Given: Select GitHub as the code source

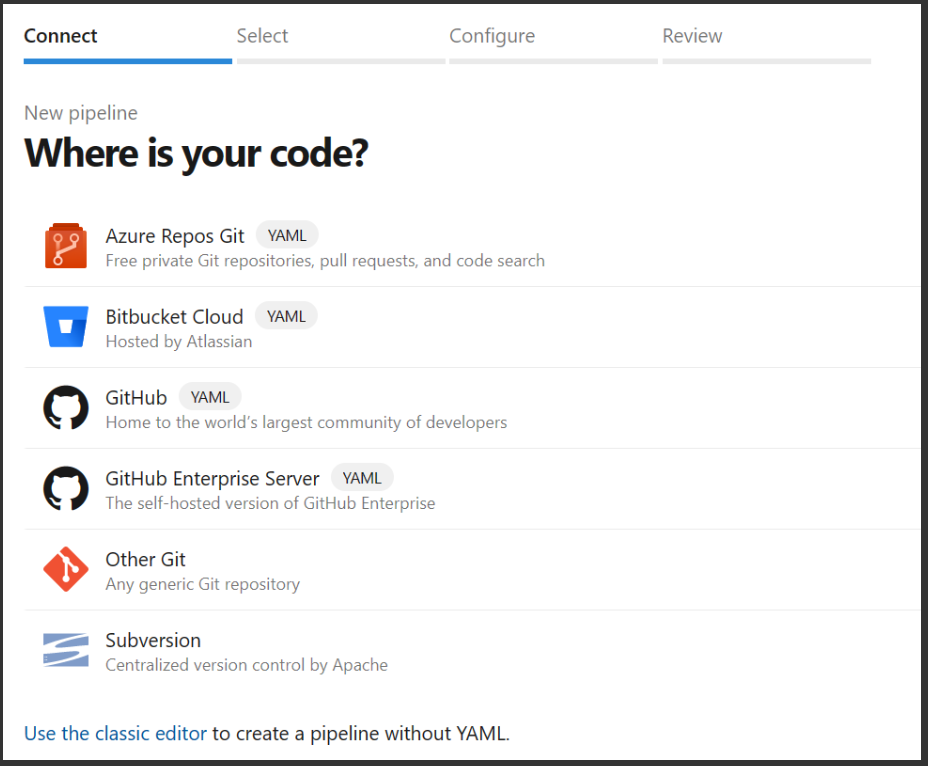Looking at the screenshot, I should [x=136, y=398].
